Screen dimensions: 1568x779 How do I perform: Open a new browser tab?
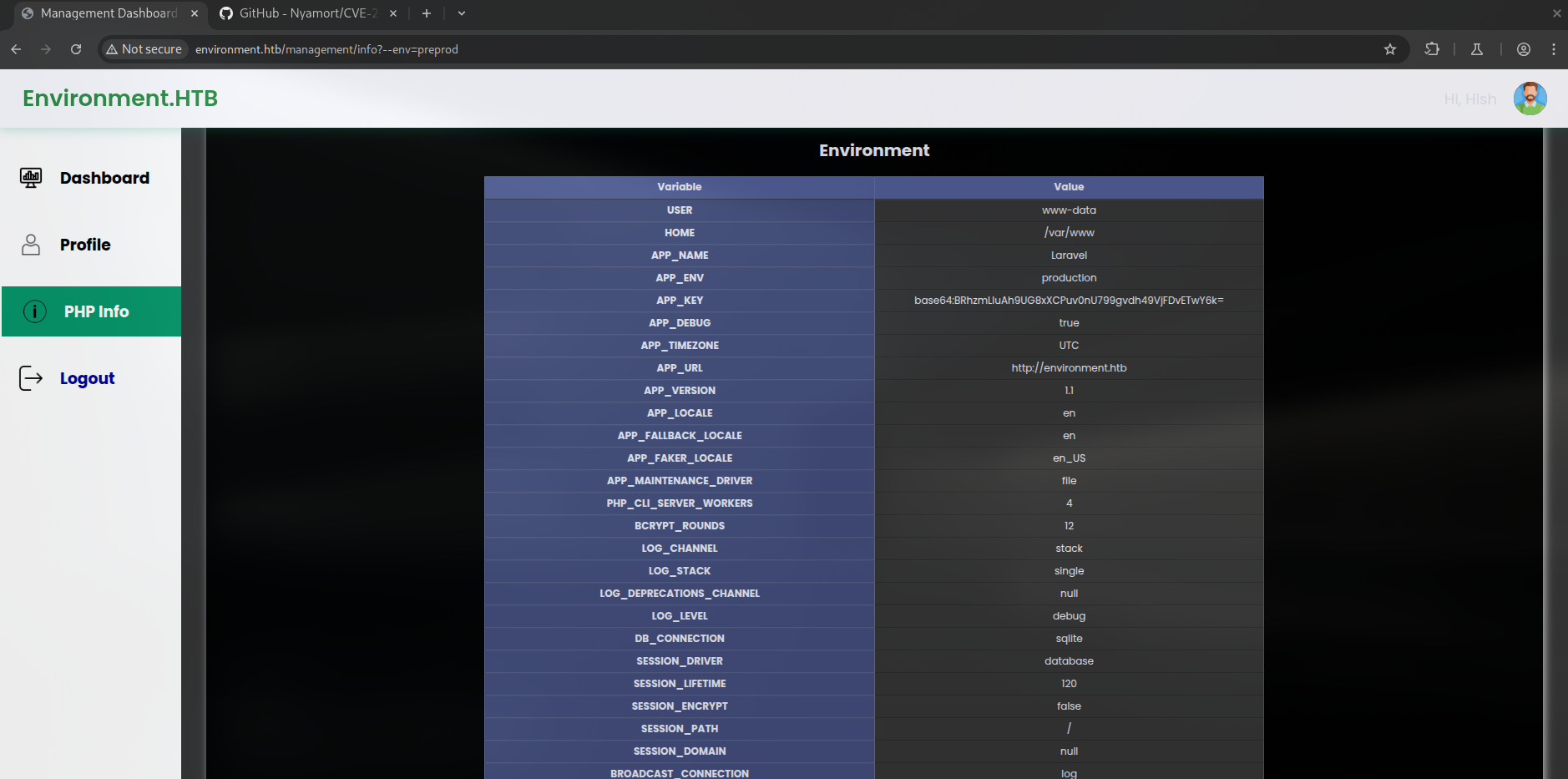click(x=427, y=13)
